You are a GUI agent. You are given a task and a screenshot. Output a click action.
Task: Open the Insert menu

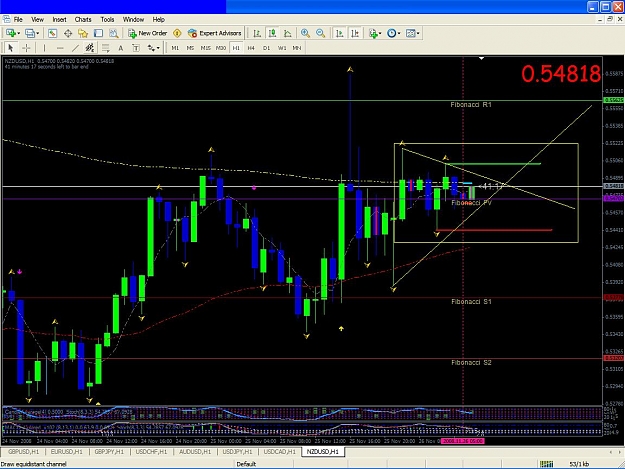59,20
